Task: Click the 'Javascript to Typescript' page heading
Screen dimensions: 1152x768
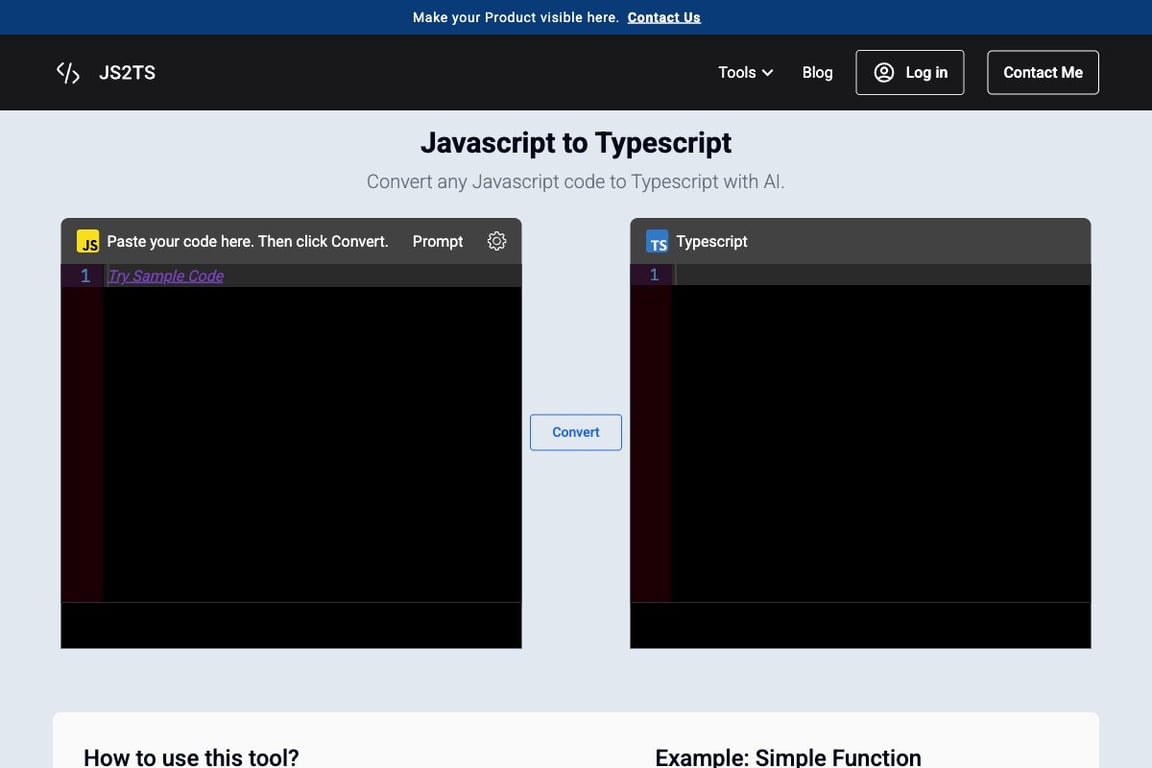Action: [x=575, y=143]
